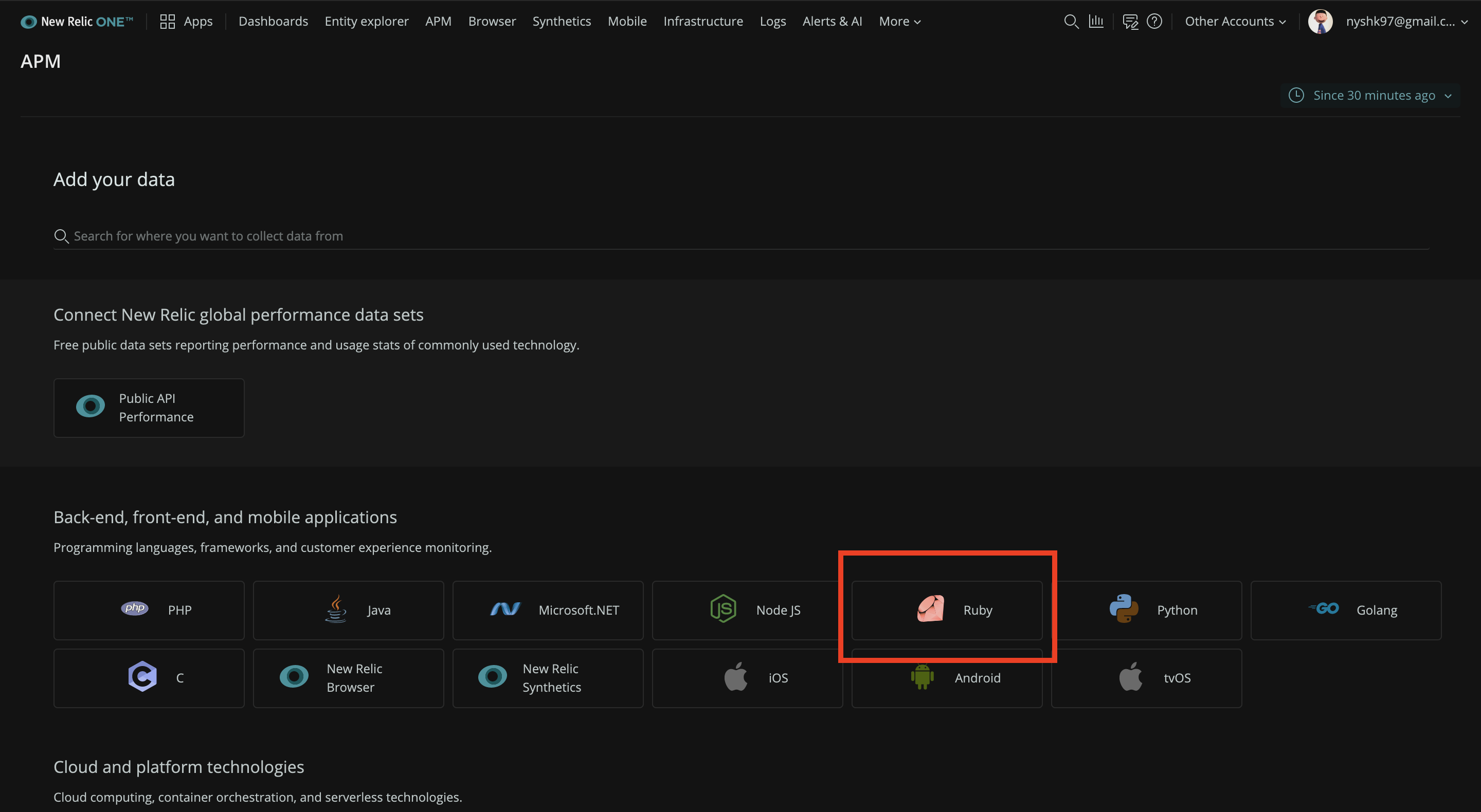
Task: Select the Microsoft.NET card
Action: click(x=548, y=611)
